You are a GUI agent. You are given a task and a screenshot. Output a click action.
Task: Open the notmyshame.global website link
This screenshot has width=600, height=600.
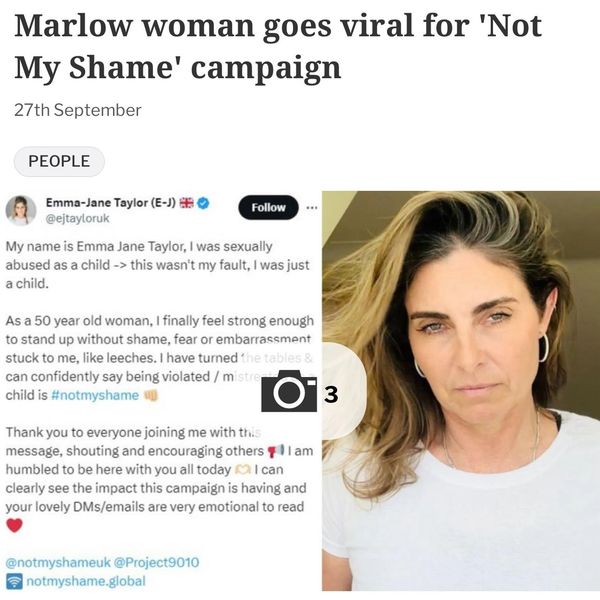pos(86,581)
